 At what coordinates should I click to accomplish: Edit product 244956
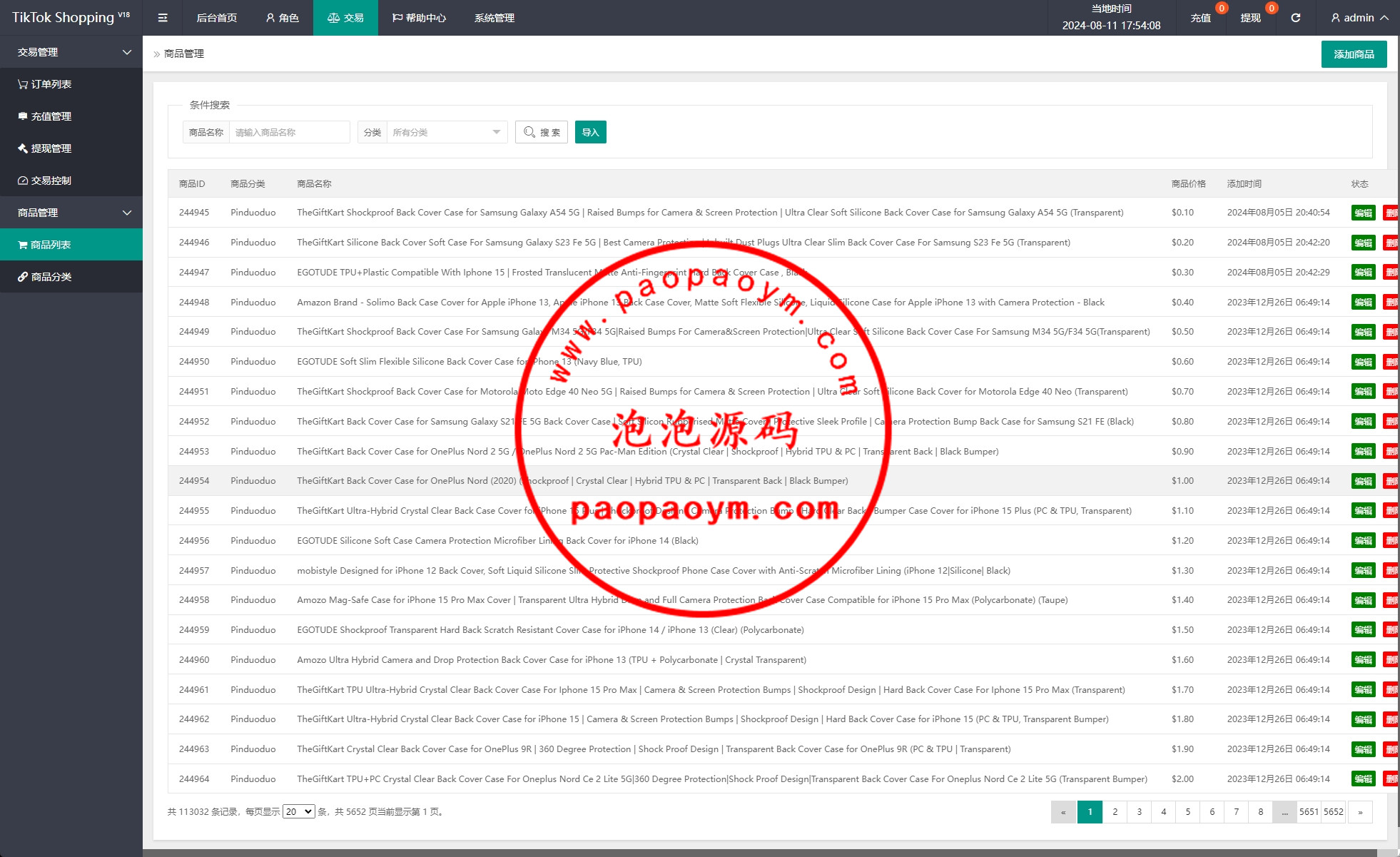1363,541
